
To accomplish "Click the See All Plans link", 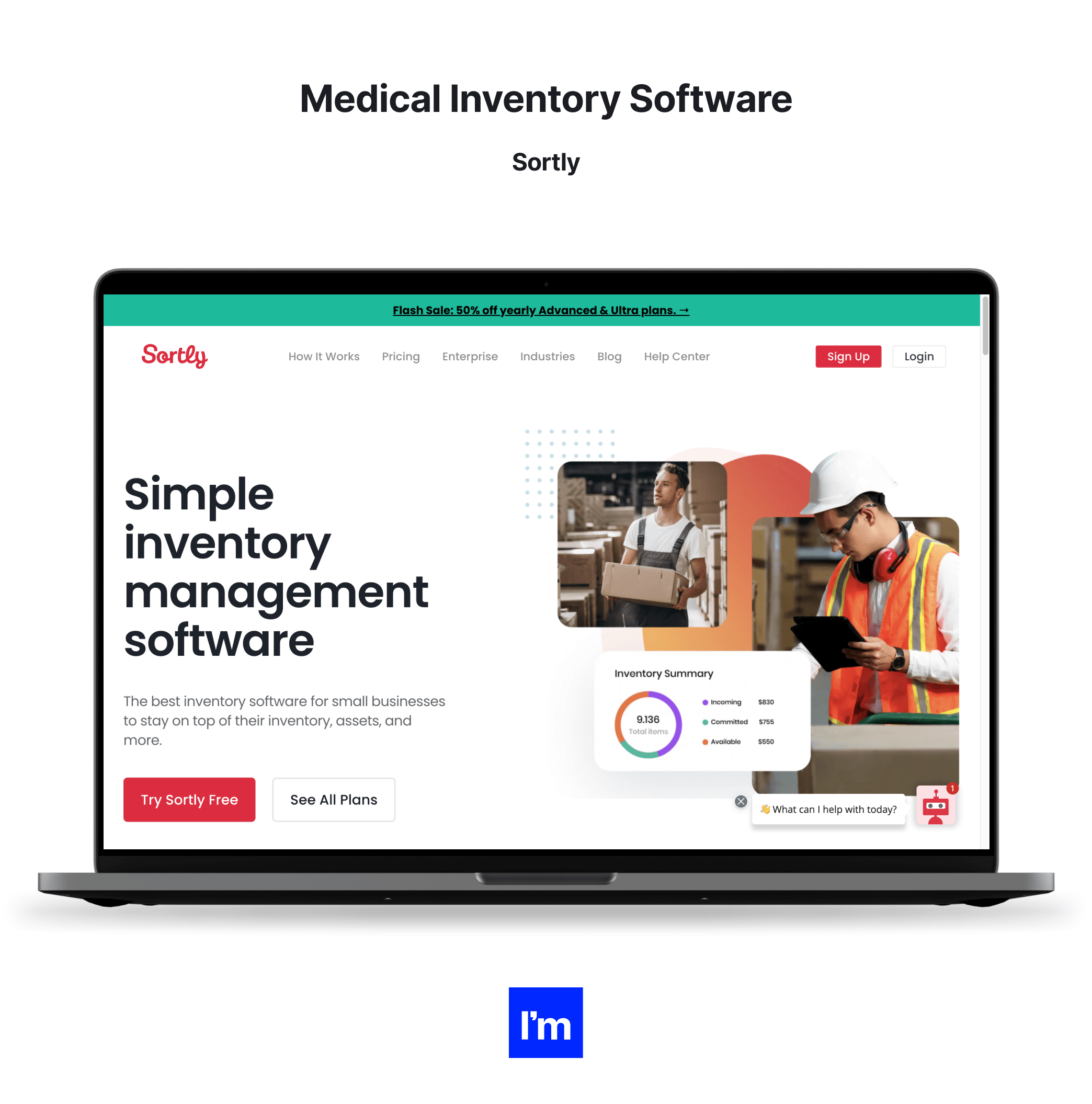I will (335, 800).
